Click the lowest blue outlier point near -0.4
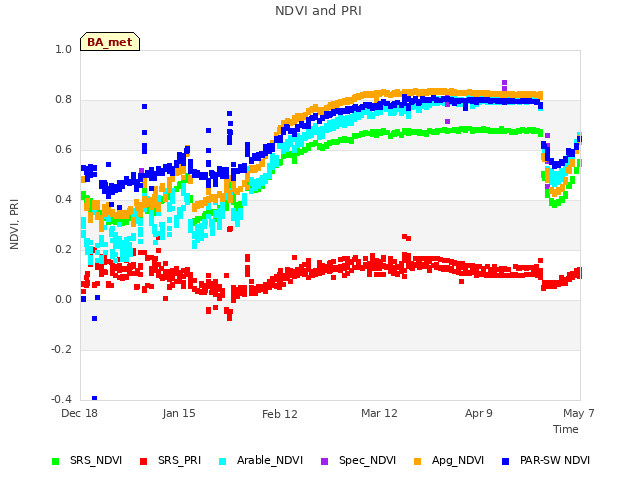 click(94, 398)
